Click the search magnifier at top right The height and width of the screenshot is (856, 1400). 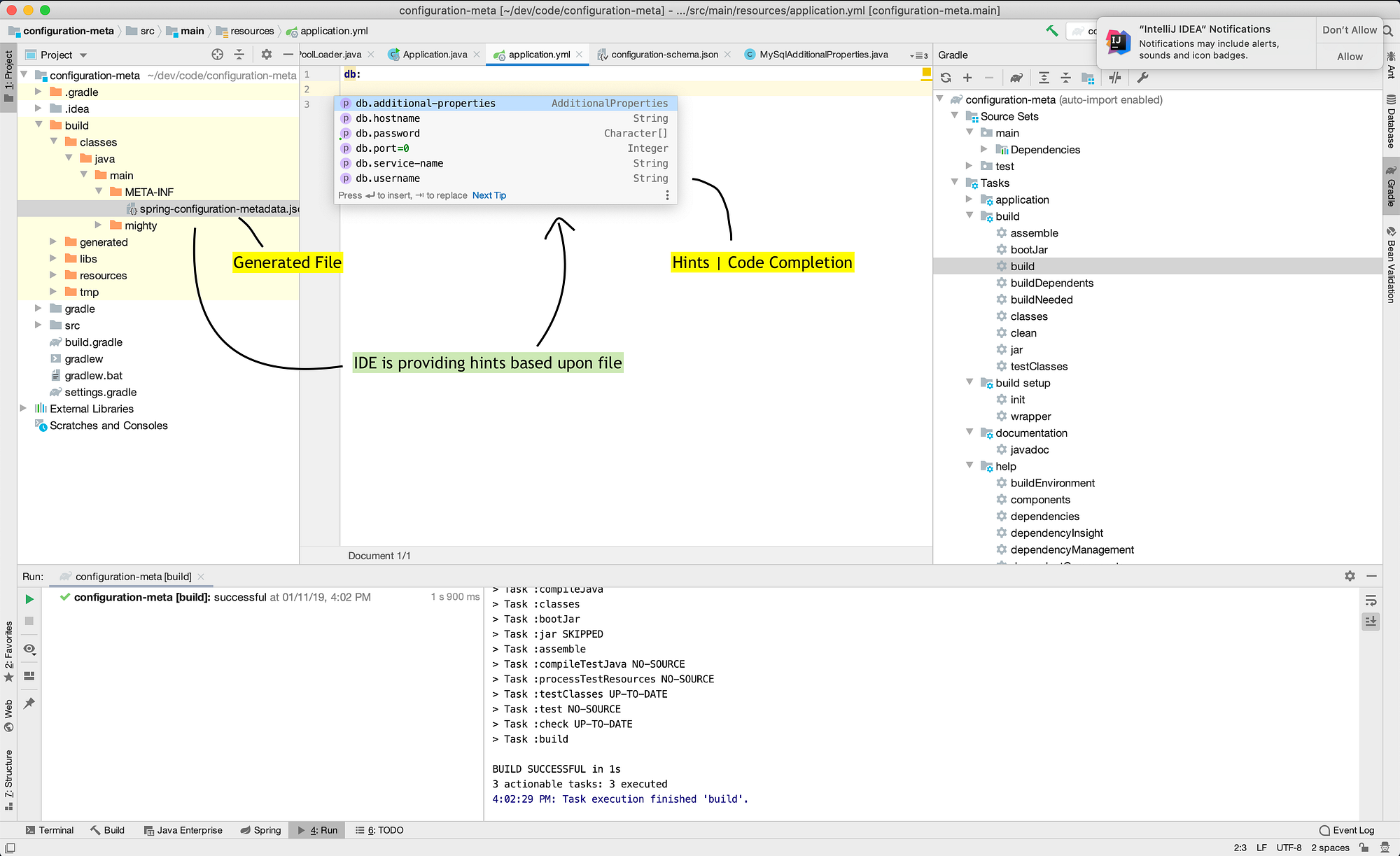point(1388,31)
